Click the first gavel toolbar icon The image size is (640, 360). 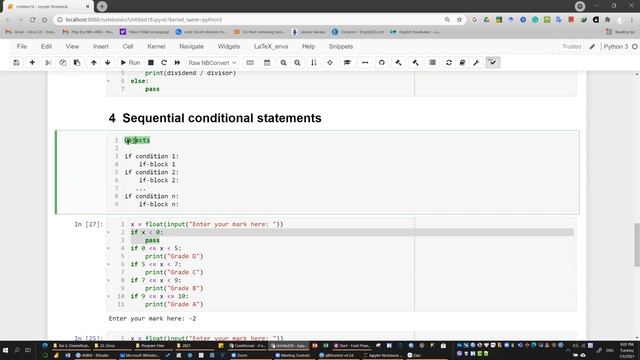(398, 62)
